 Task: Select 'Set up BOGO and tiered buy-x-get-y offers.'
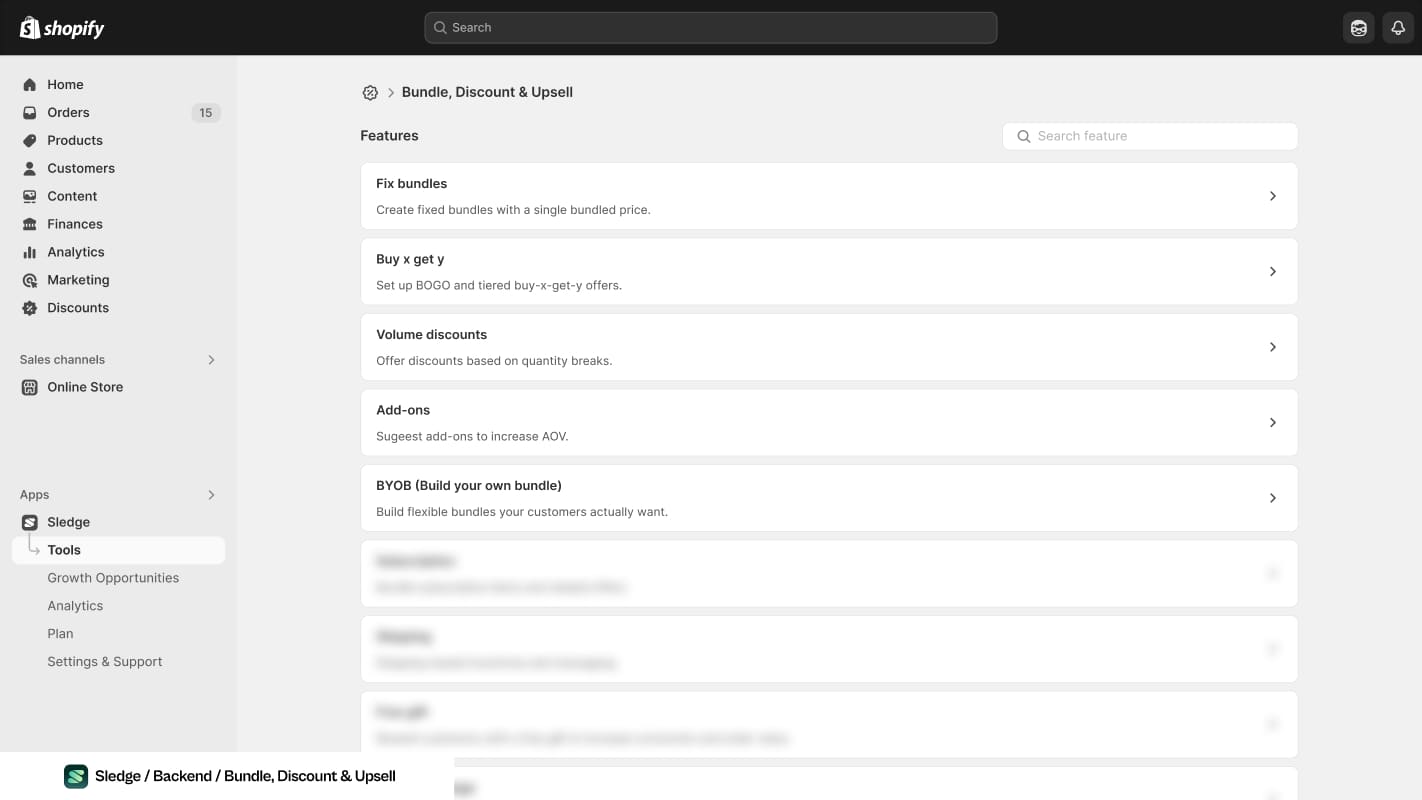499,286
